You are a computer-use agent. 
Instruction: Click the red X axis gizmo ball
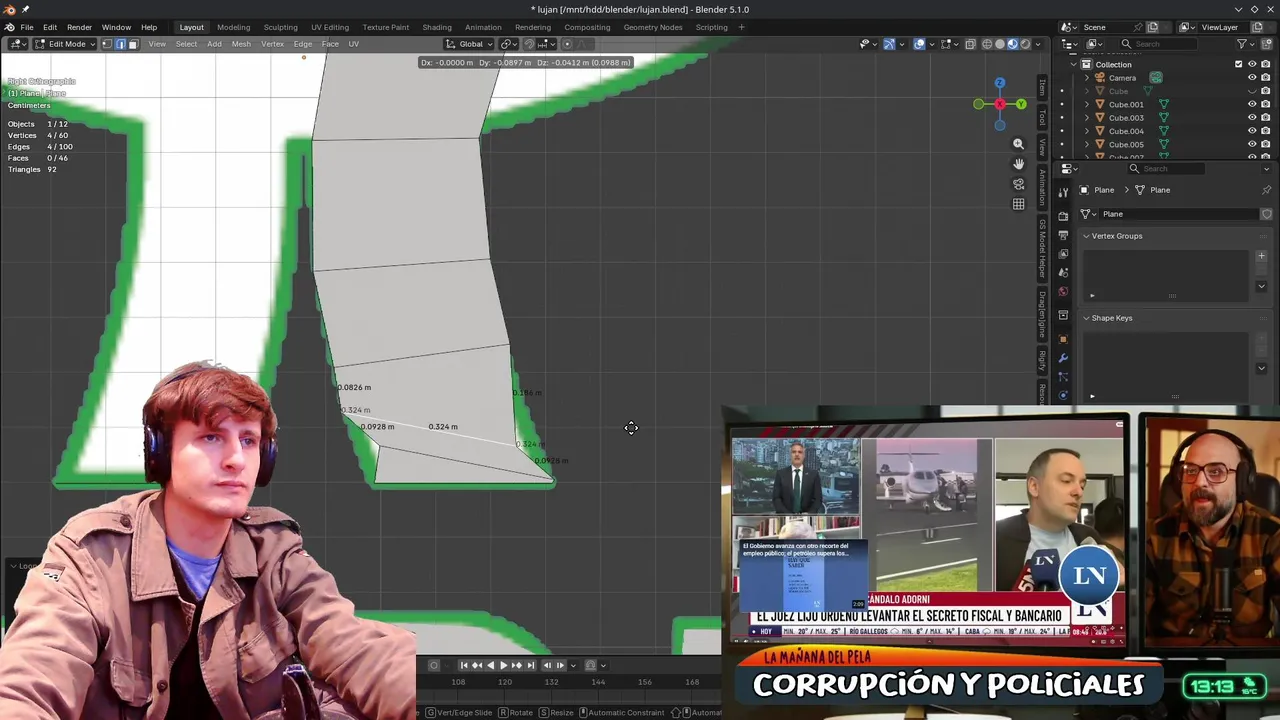click(999, 104)
